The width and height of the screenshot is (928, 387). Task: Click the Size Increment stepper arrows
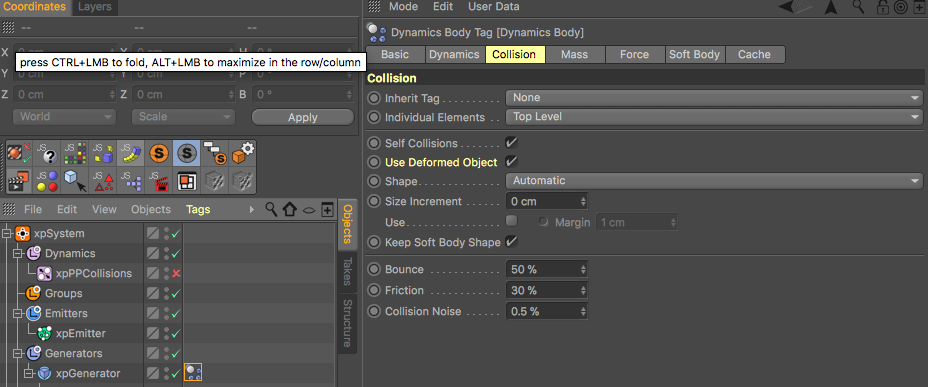[583, 202]
